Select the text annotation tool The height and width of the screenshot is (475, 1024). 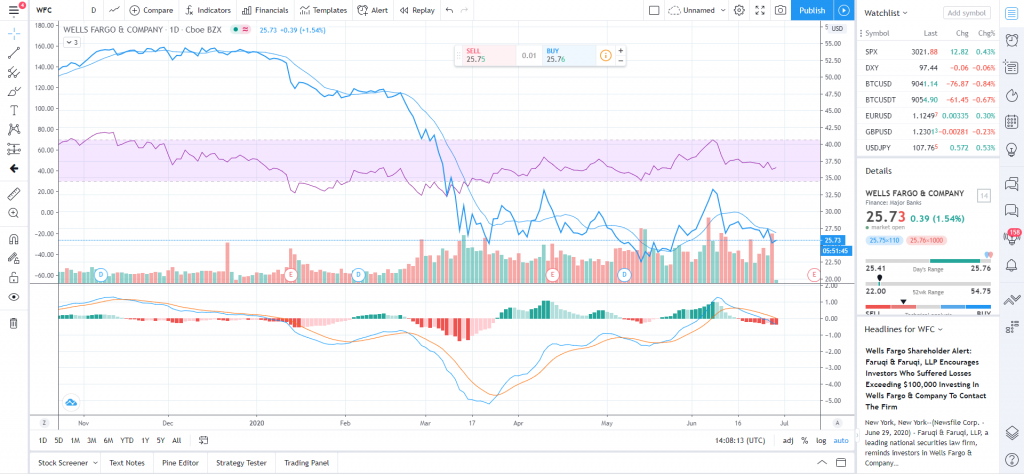pos(14,110)
